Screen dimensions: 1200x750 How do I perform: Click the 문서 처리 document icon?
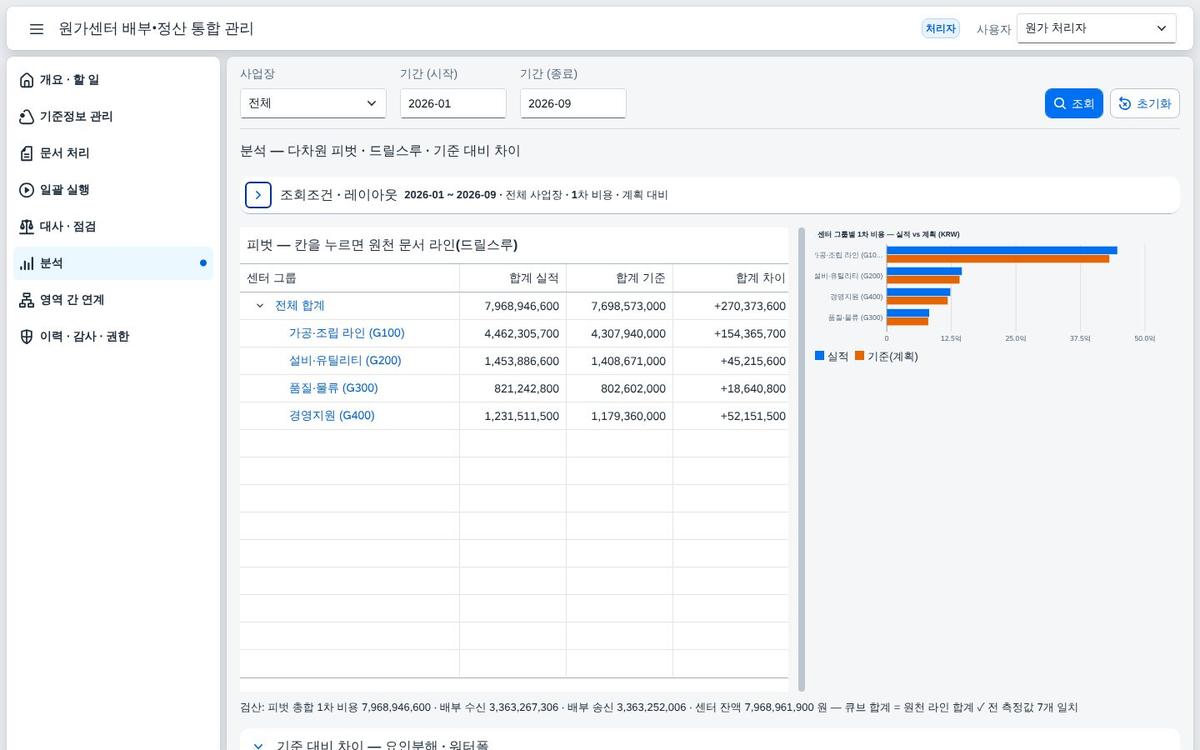pyautogui.click(x=27, y=153)
